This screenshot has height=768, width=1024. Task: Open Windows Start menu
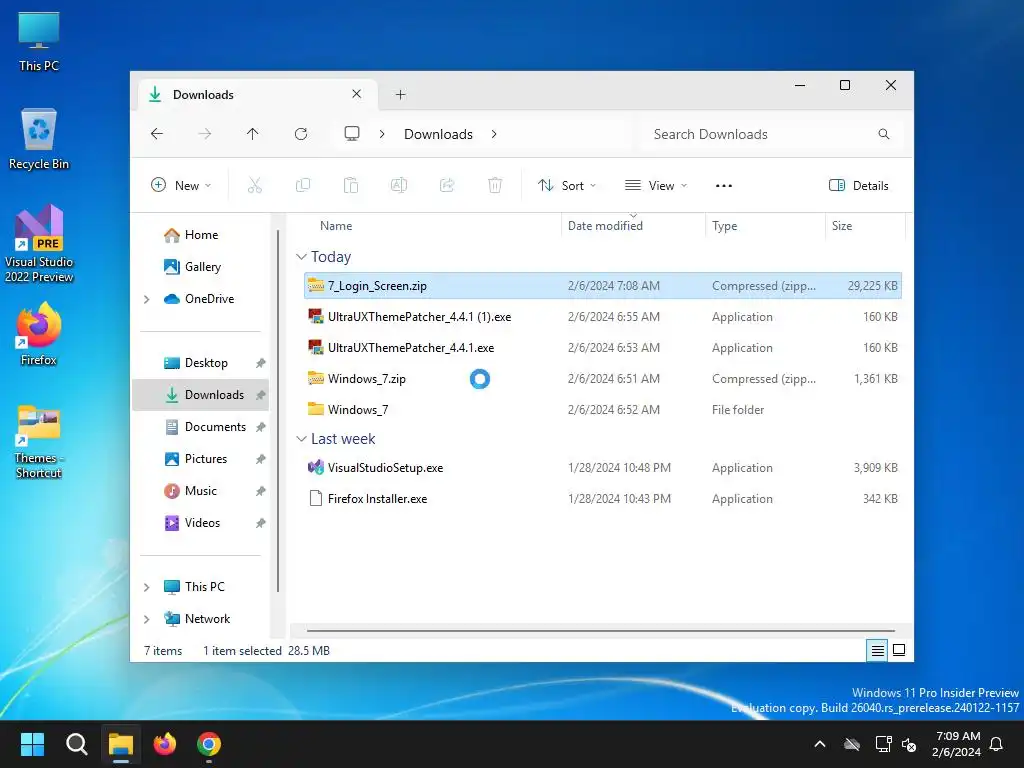[32, 744]
